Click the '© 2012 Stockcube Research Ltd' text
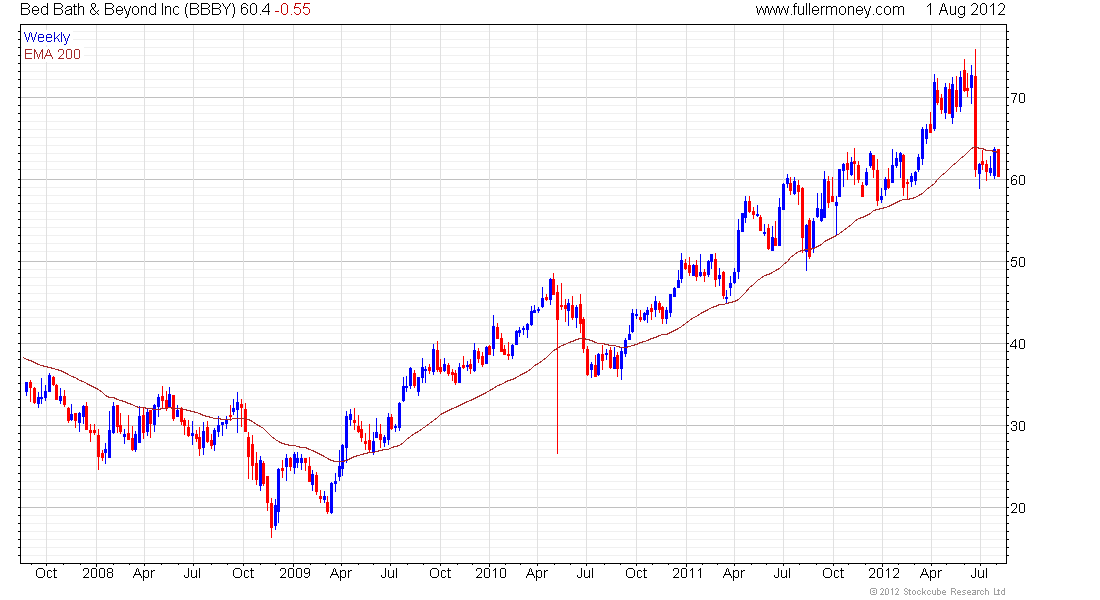The height and width of the screenshot is (600, 1100). pyautogui.click(x=937, y=592)
